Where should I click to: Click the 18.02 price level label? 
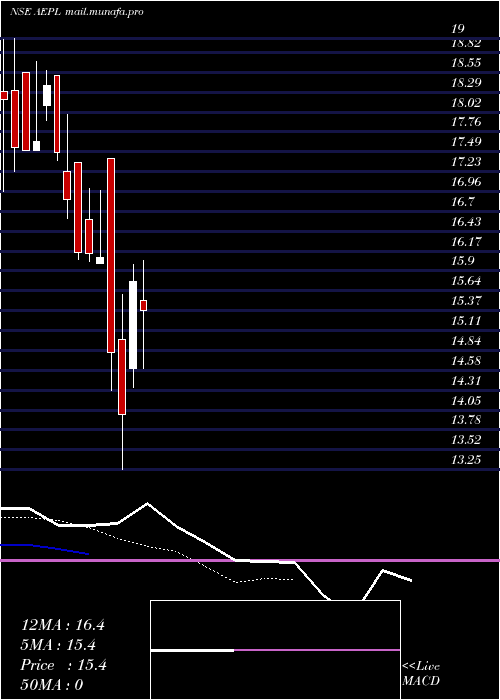466,103
